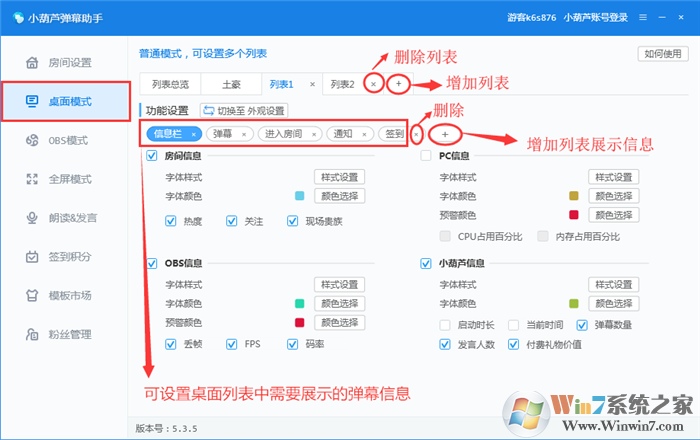This screenshot has height=440, width=700.
Task: Uncheck the 弹幕数量 checkbox
Action: (582, 325)
